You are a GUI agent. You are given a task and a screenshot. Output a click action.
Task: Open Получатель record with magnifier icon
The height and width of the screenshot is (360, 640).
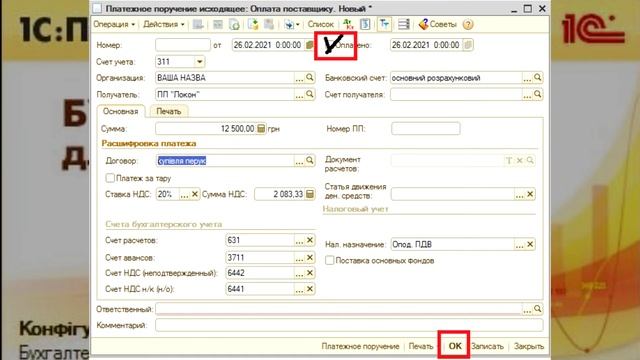[310, 94]
